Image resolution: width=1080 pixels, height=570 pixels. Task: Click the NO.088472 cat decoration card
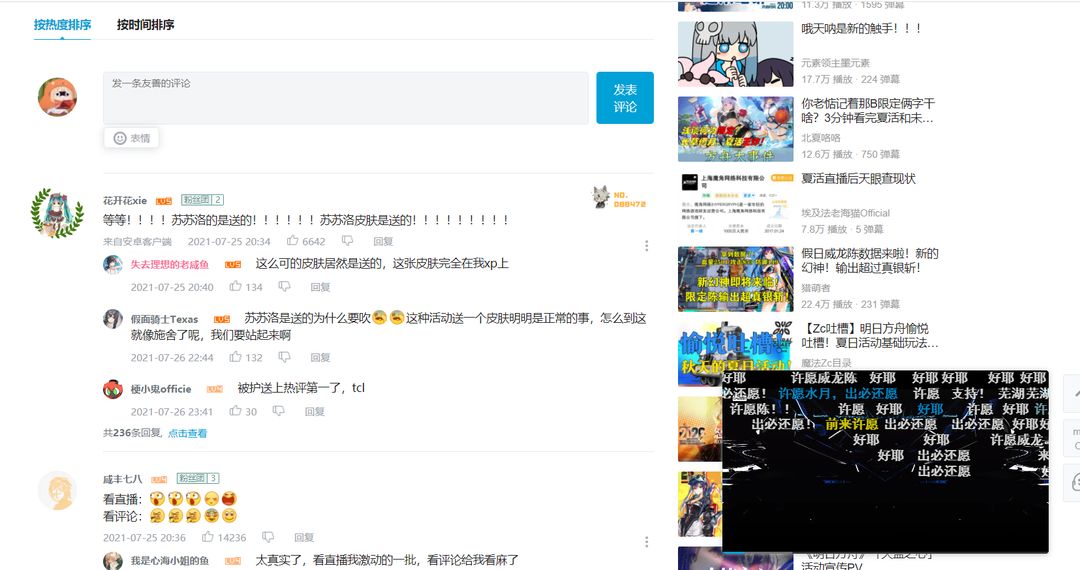619,198
